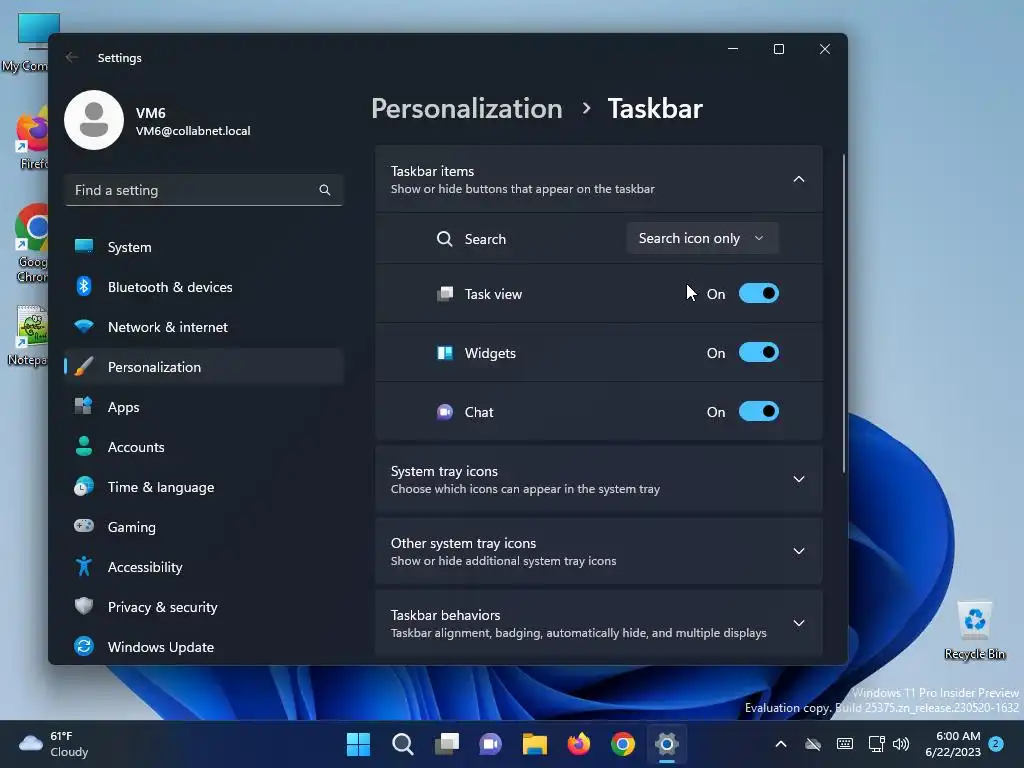Screen dimensions: 1024x768
Task: Select the Firefox desktop shortcut
Action: (33, 140)
